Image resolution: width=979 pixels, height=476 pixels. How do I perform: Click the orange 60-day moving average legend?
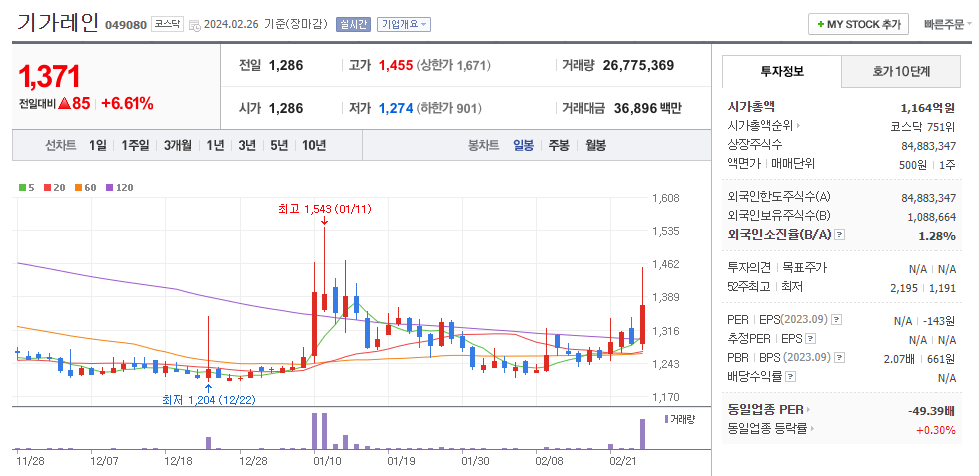point(86,187)
